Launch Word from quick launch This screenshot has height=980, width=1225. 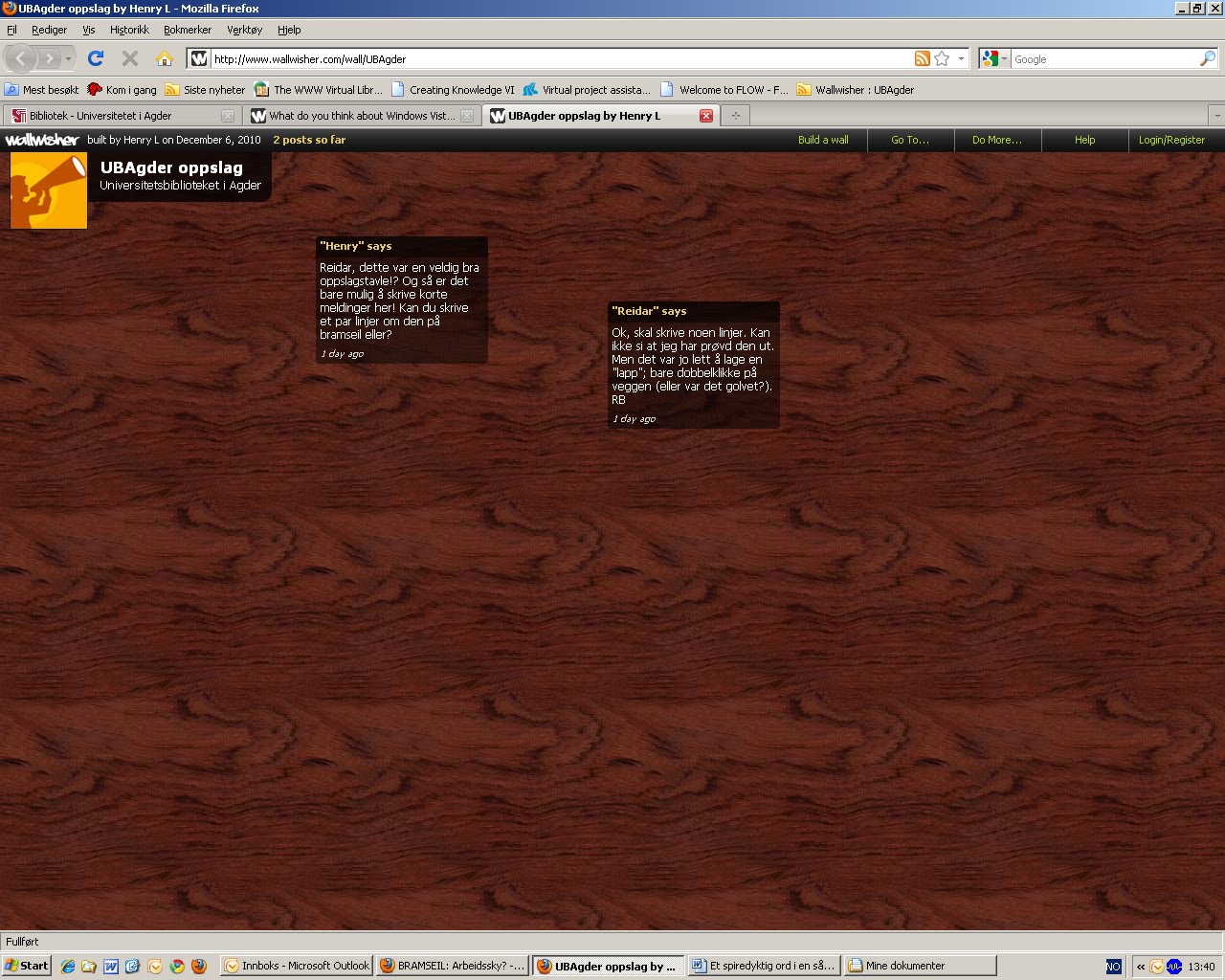coord(111,967)
